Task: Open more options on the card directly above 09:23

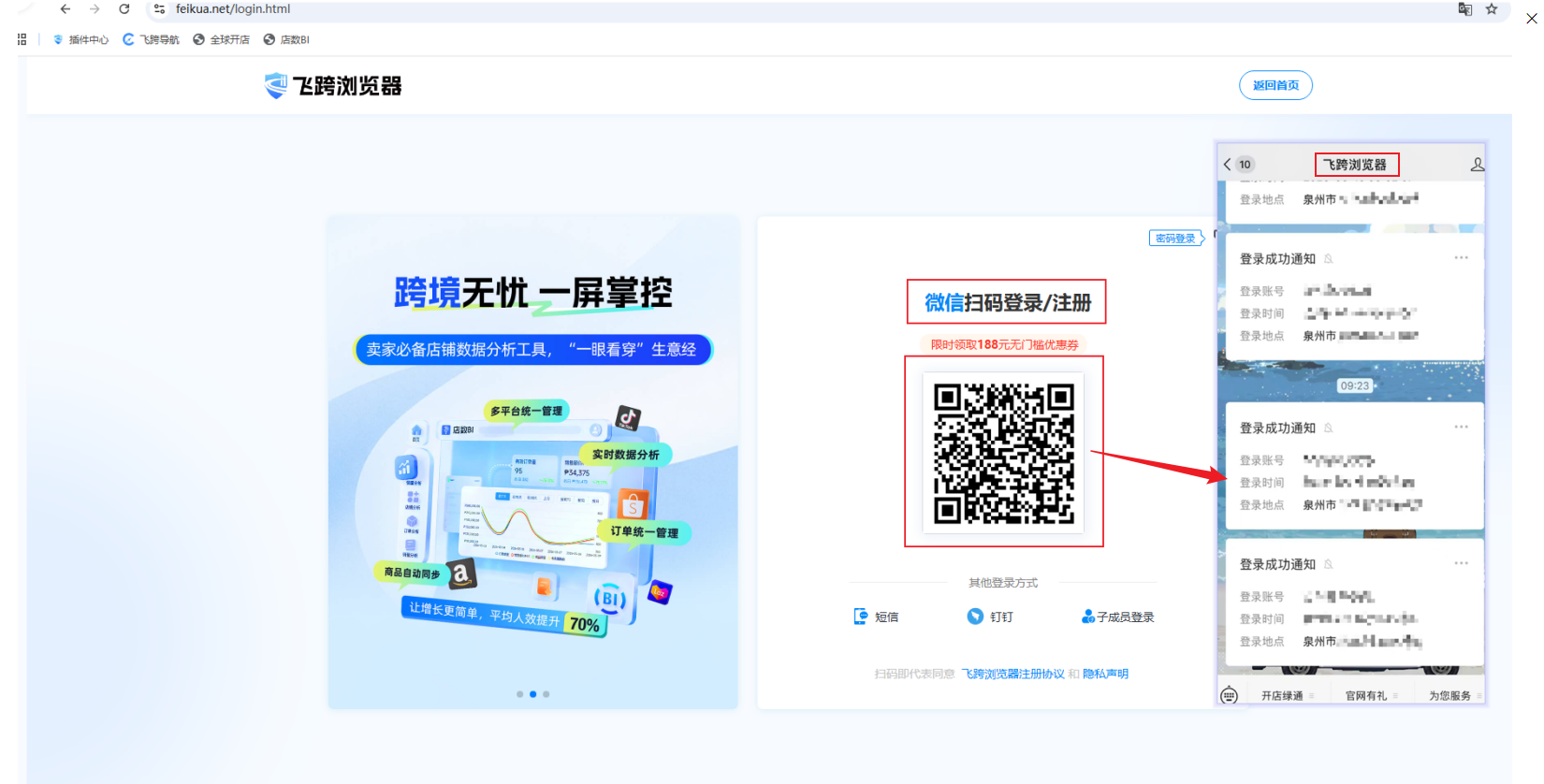Action: 1462,258
